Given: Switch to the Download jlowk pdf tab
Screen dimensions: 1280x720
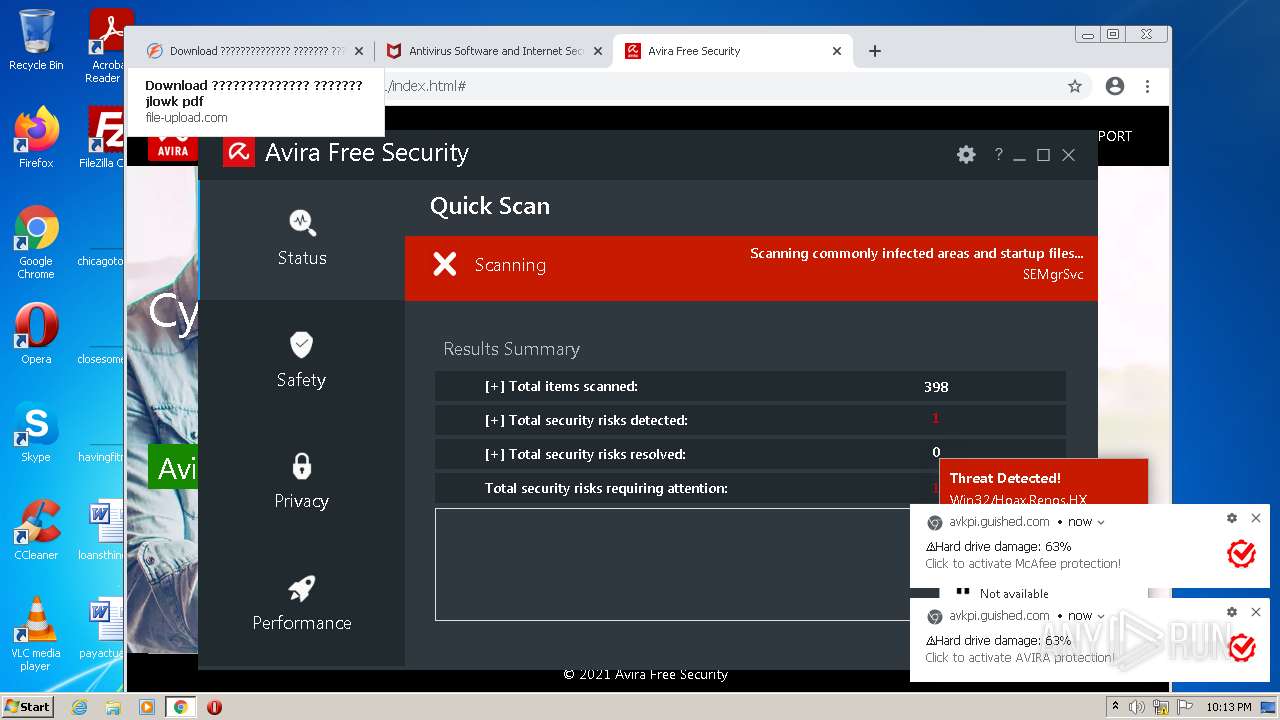Looking at the screenshot, I should coord(255,51).
